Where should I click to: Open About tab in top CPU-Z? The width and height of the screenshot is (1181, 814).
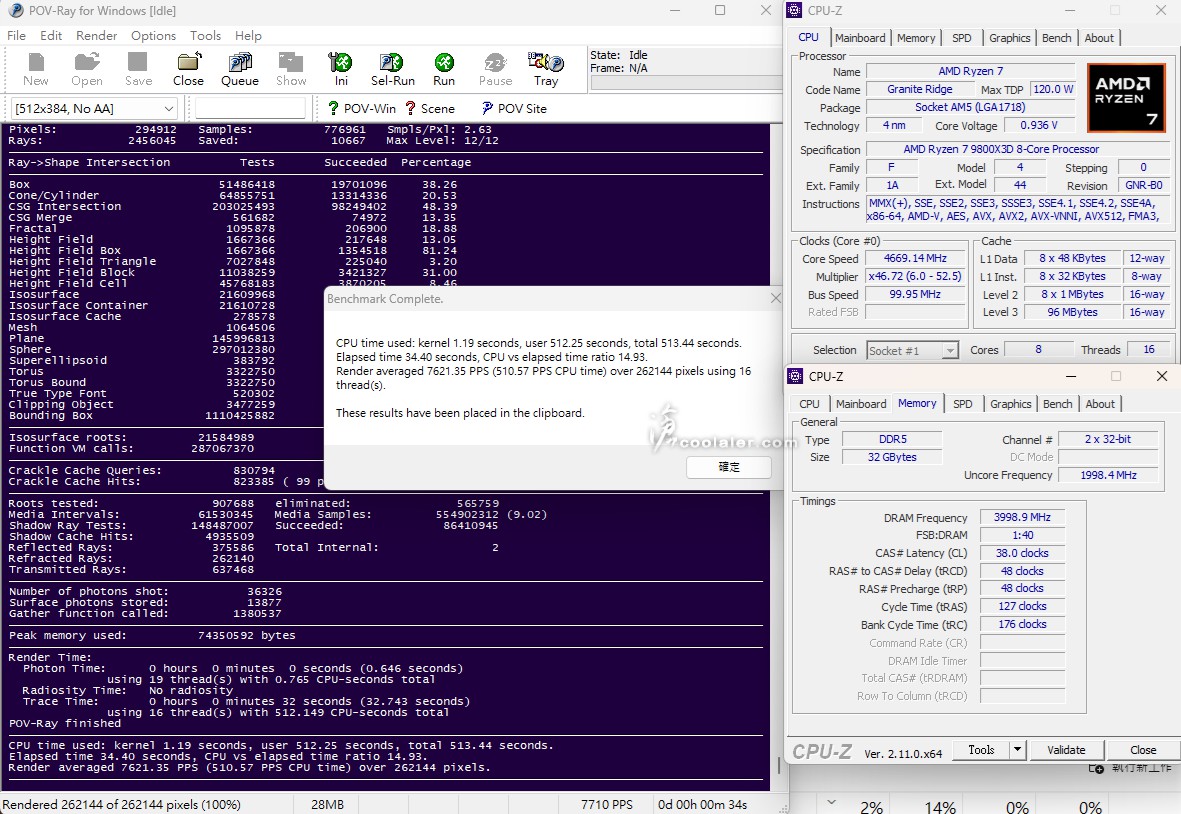click(x=1099, y=38)
